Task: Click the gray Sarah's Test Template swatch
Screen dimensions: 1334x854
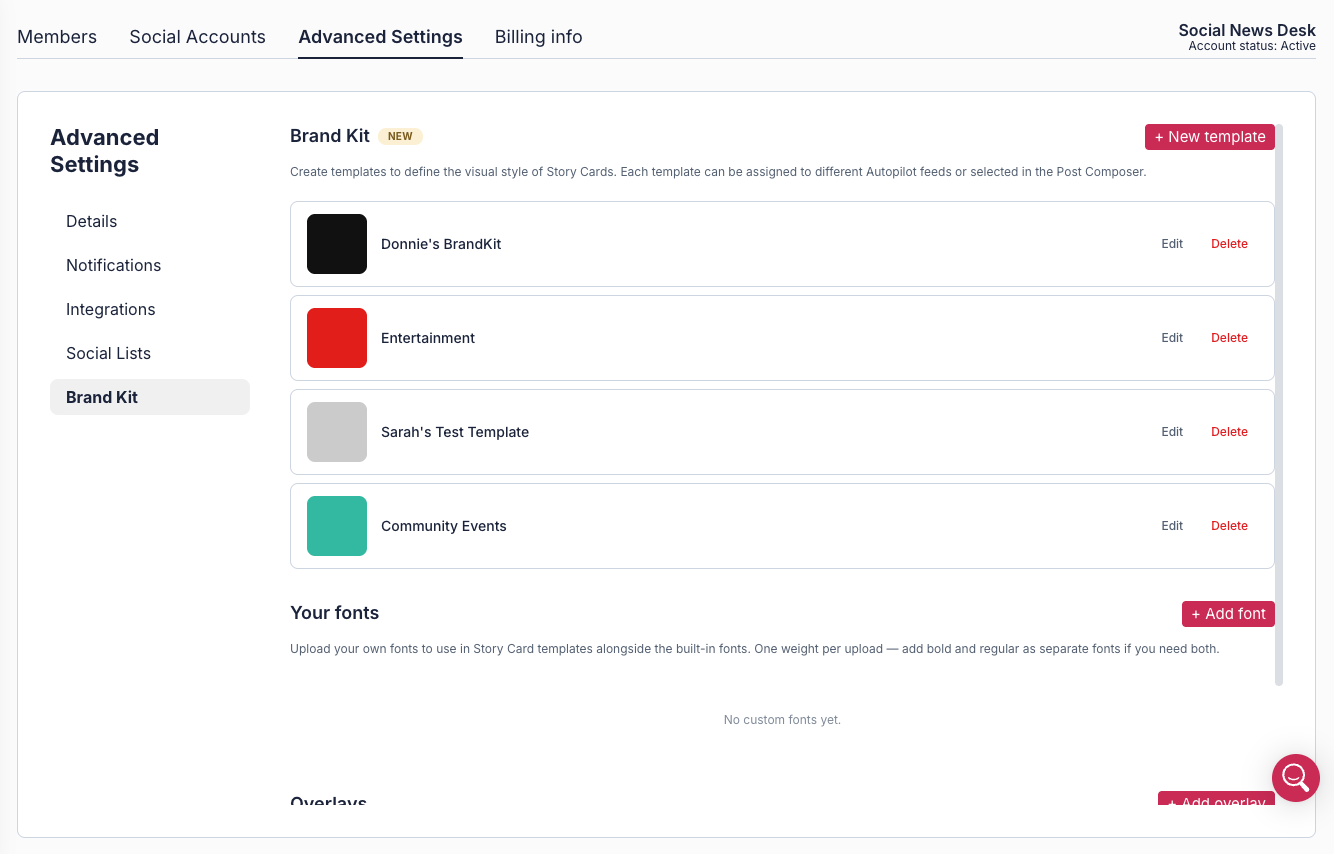Action: 337,432
